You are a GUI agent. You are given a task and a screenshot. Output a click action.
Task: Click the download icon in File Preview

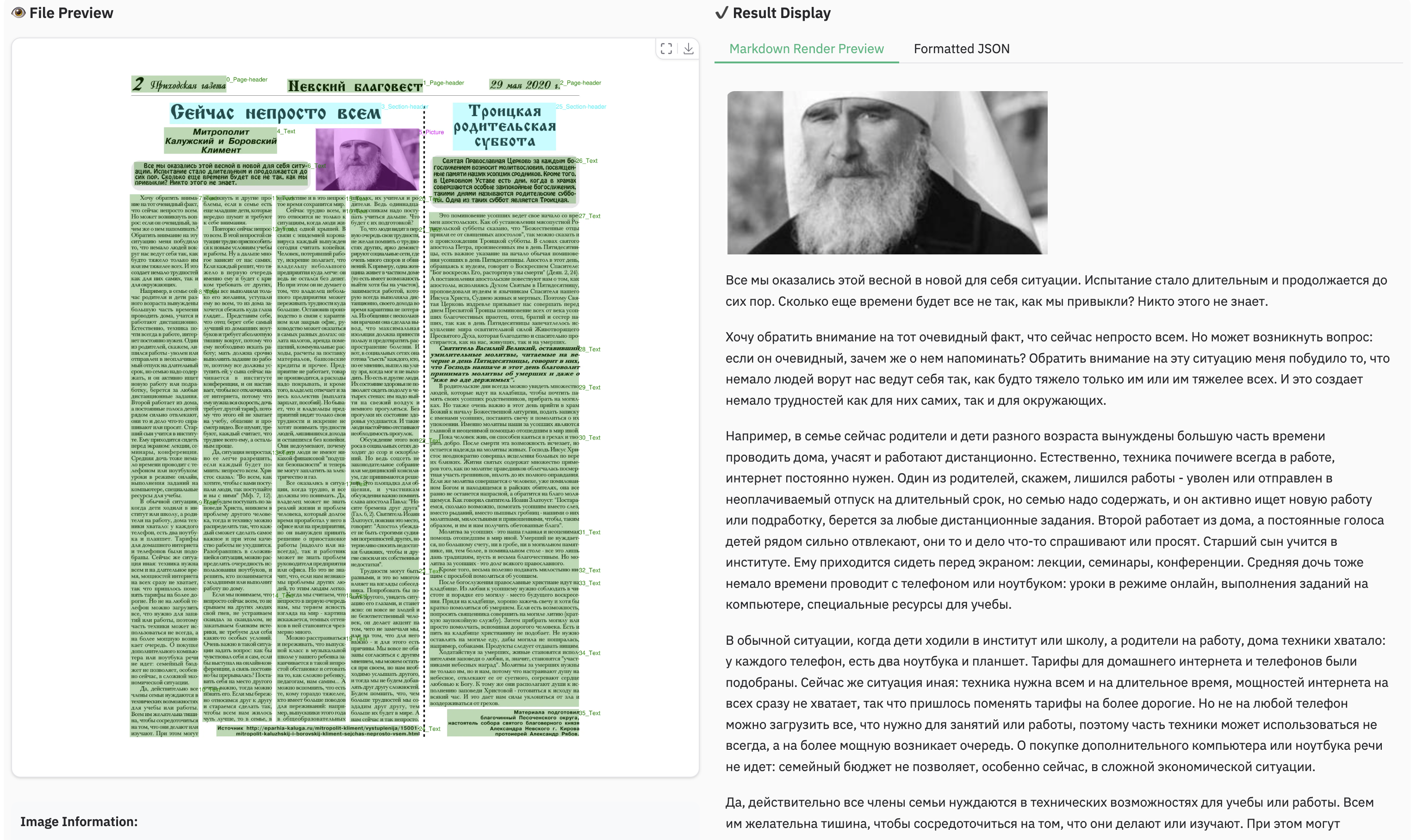click(688, 49)
